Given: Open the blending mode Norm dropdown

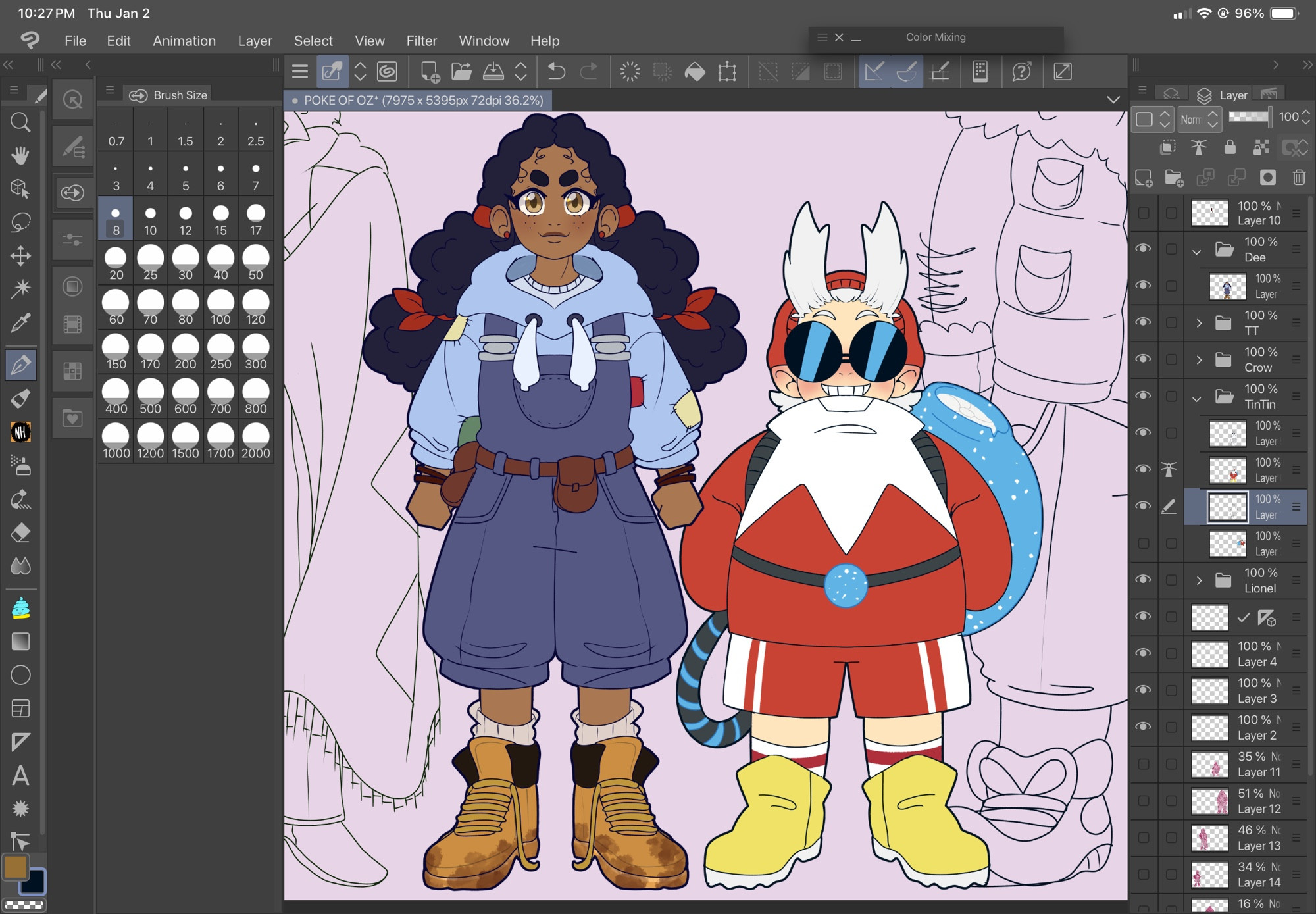Looking at the screenshot, I should (x=1200, y=119).
